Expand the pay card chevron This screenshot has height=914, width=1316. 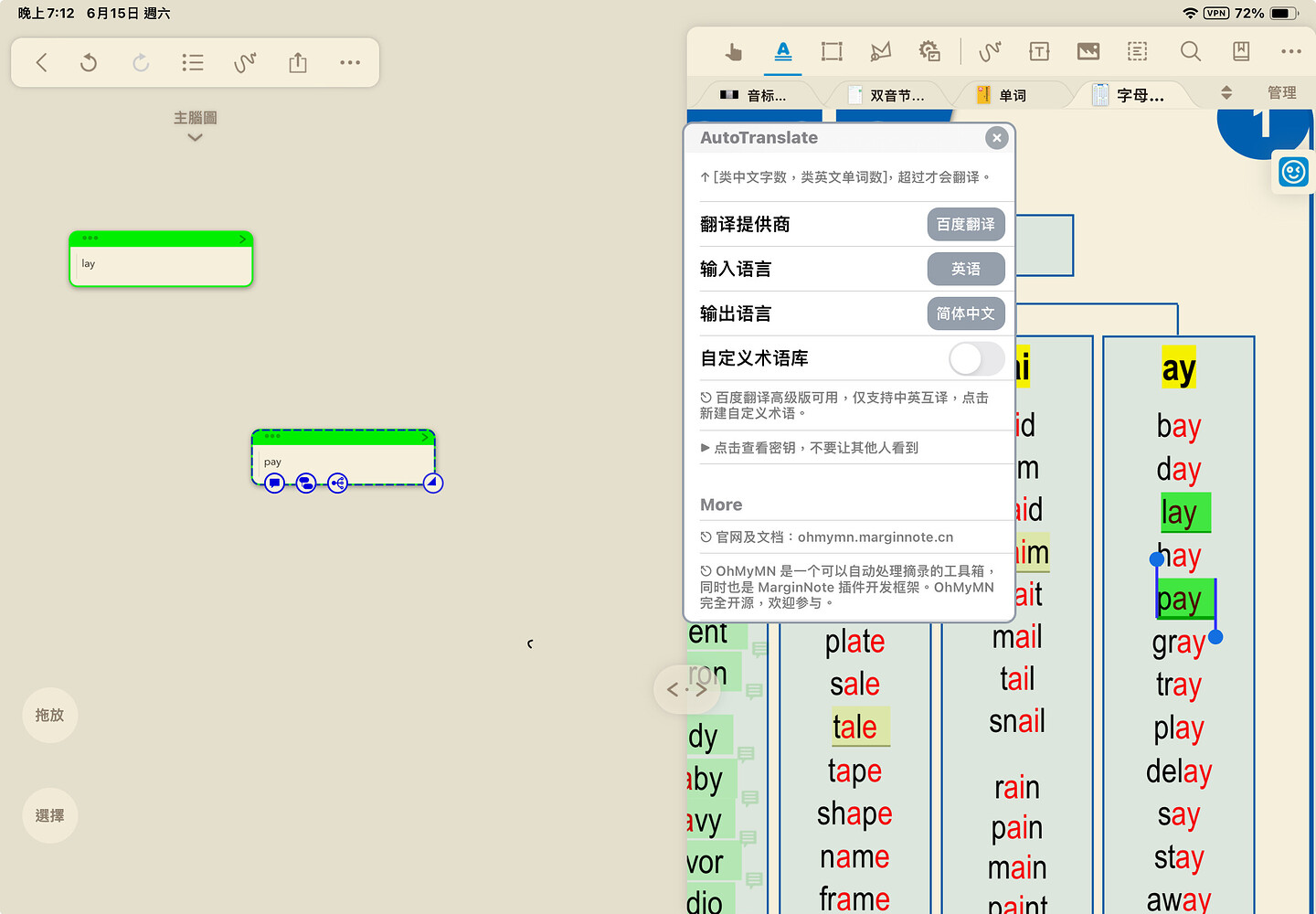(x=425, y=438)
